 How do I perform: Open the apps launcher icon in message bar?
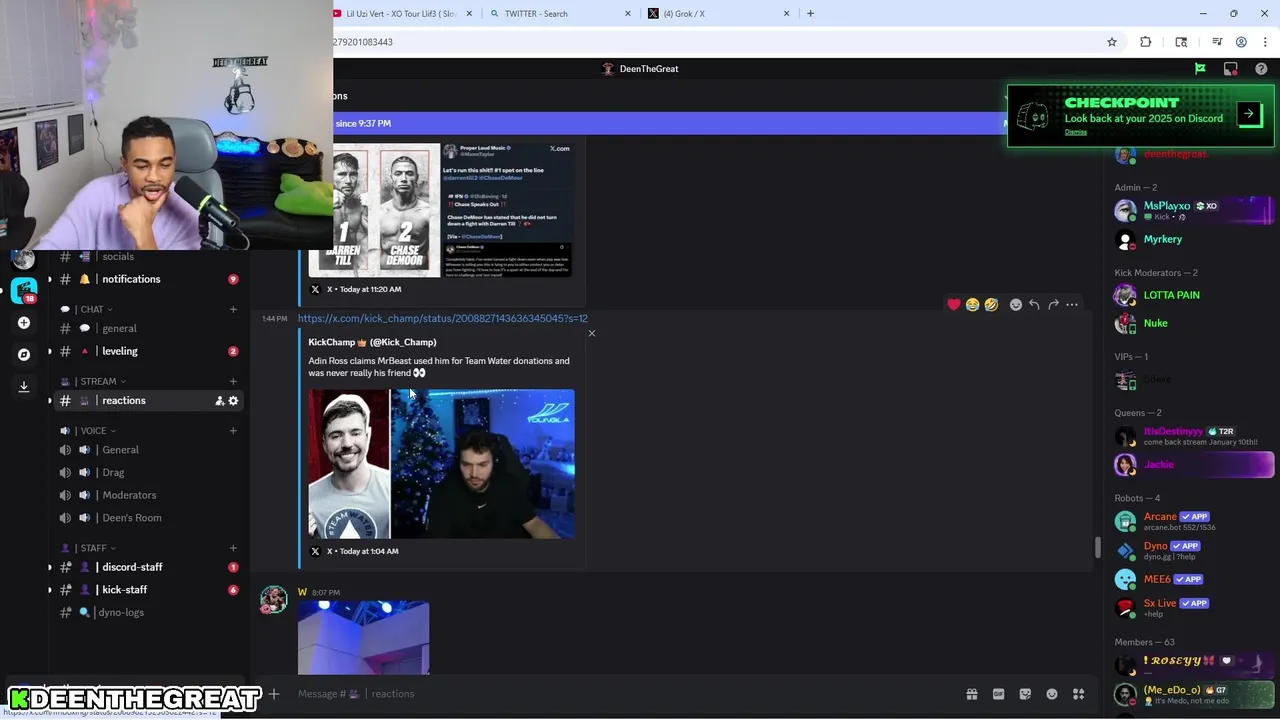pyautogui.click(x=1079, y=694)
